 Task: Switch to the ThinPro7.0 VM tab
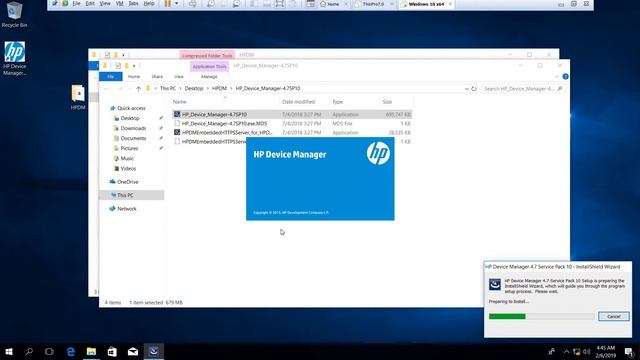373,4
